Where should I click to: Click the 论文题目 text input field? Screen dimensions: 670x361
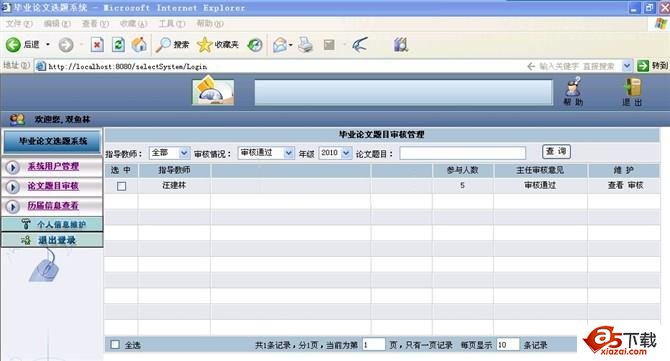tap(462, 153)
